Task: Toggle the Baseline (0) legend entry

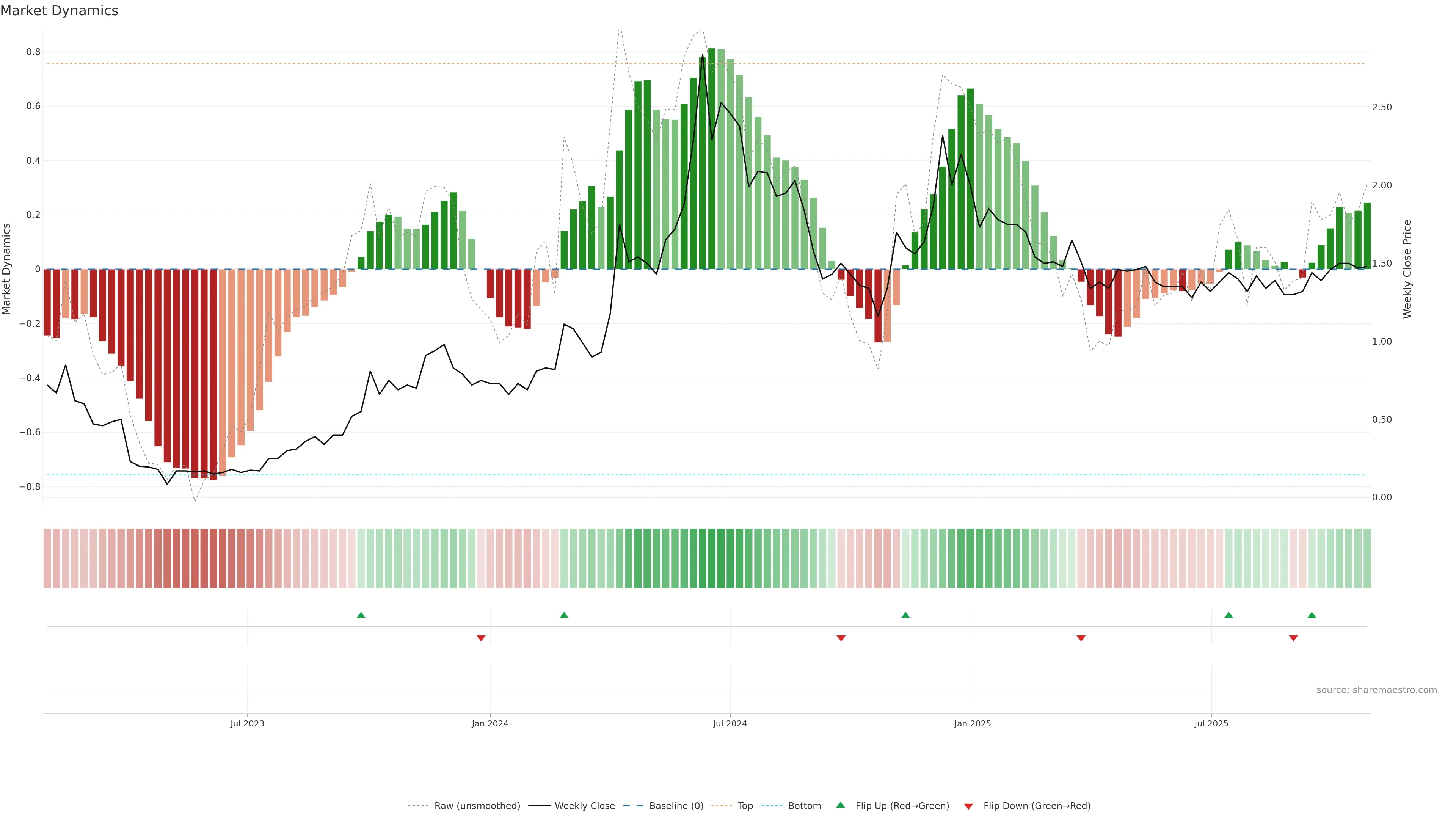Action: tap(676, 806)
